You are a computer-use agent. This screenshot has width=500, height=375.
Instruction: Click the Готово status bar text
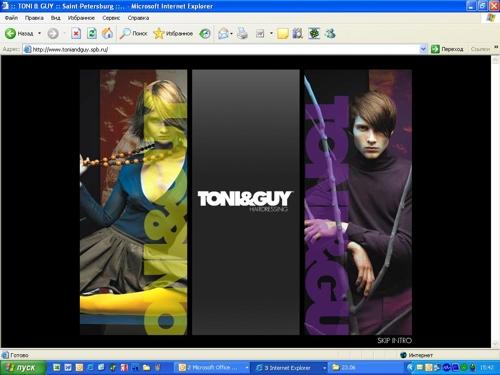[x=19, y=355]
